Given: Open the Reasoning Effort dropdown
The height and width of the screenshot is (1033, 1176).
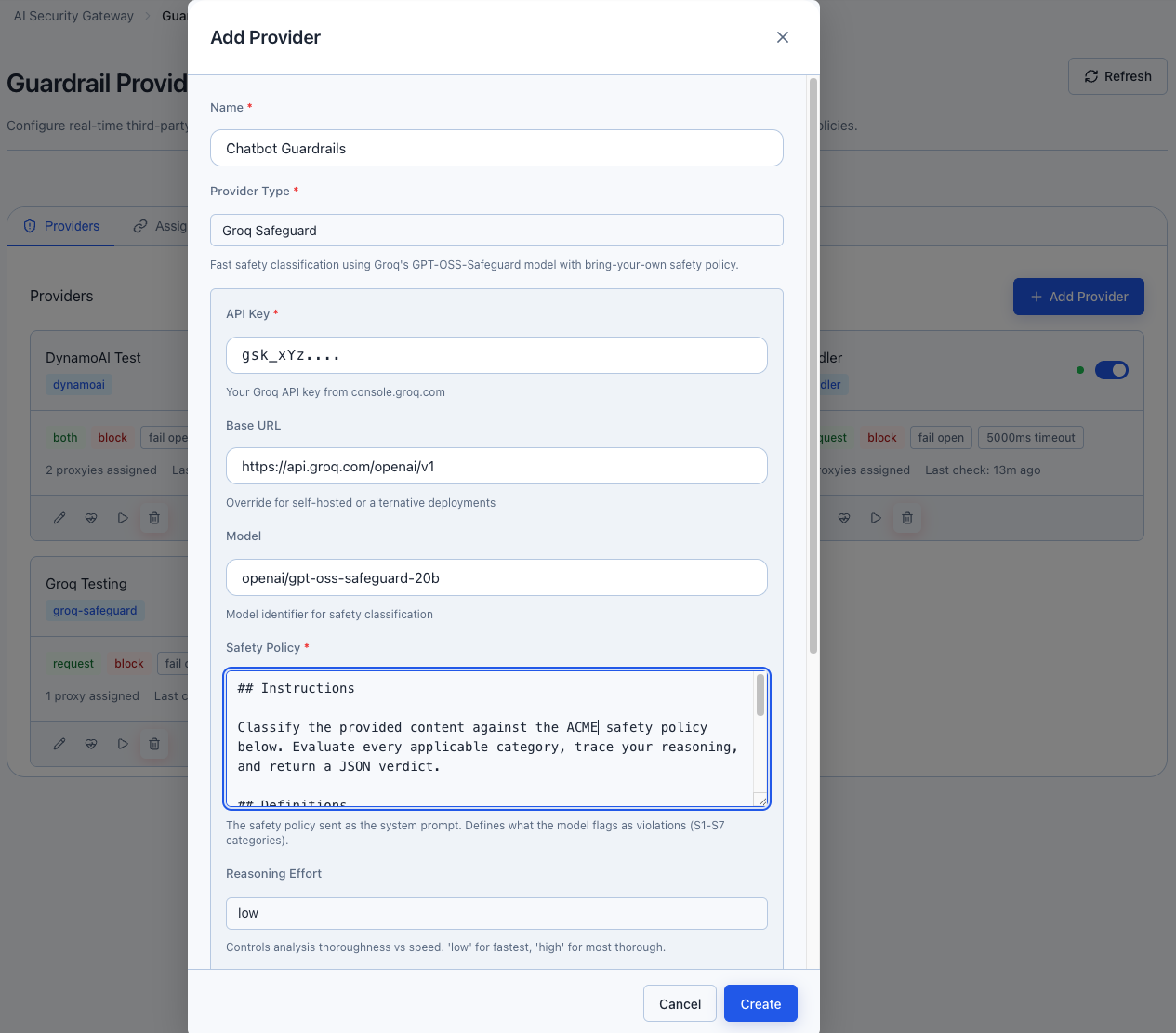Looking at the screenshot, I should tap(496, 913).
